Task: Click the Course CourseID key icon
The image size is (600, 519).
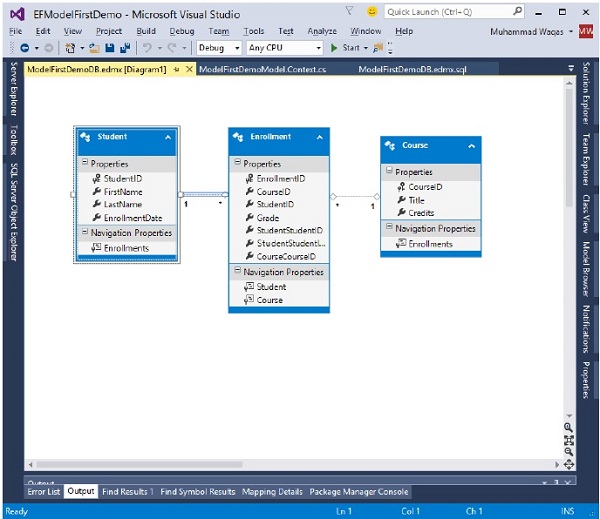Action: pyautogui.click(x=401, y=187)
